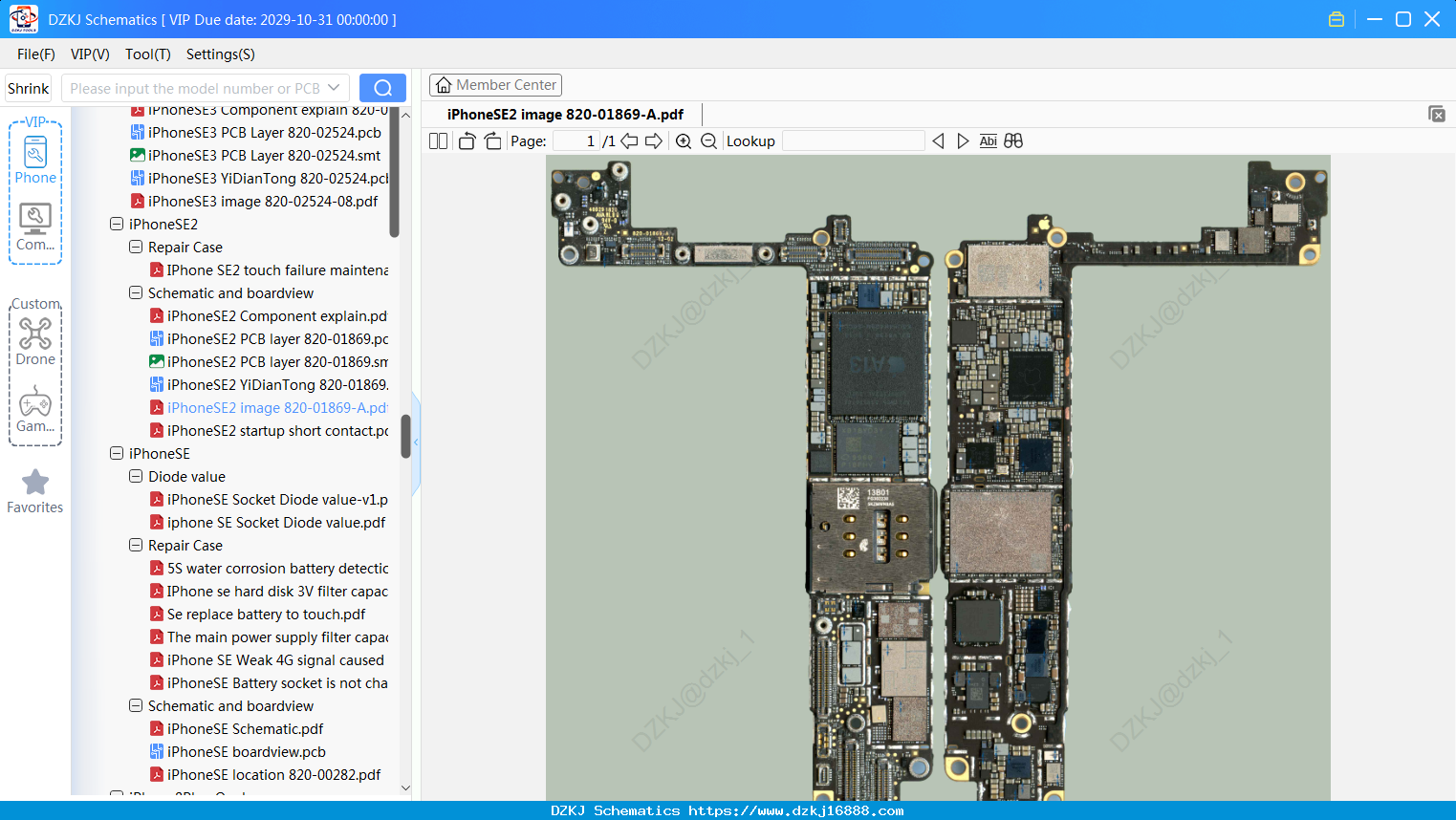Open iPhoneSE2 YiDianTong 820-01869 file
Viewport: 1456px width, 820px height.
(269, 385)
